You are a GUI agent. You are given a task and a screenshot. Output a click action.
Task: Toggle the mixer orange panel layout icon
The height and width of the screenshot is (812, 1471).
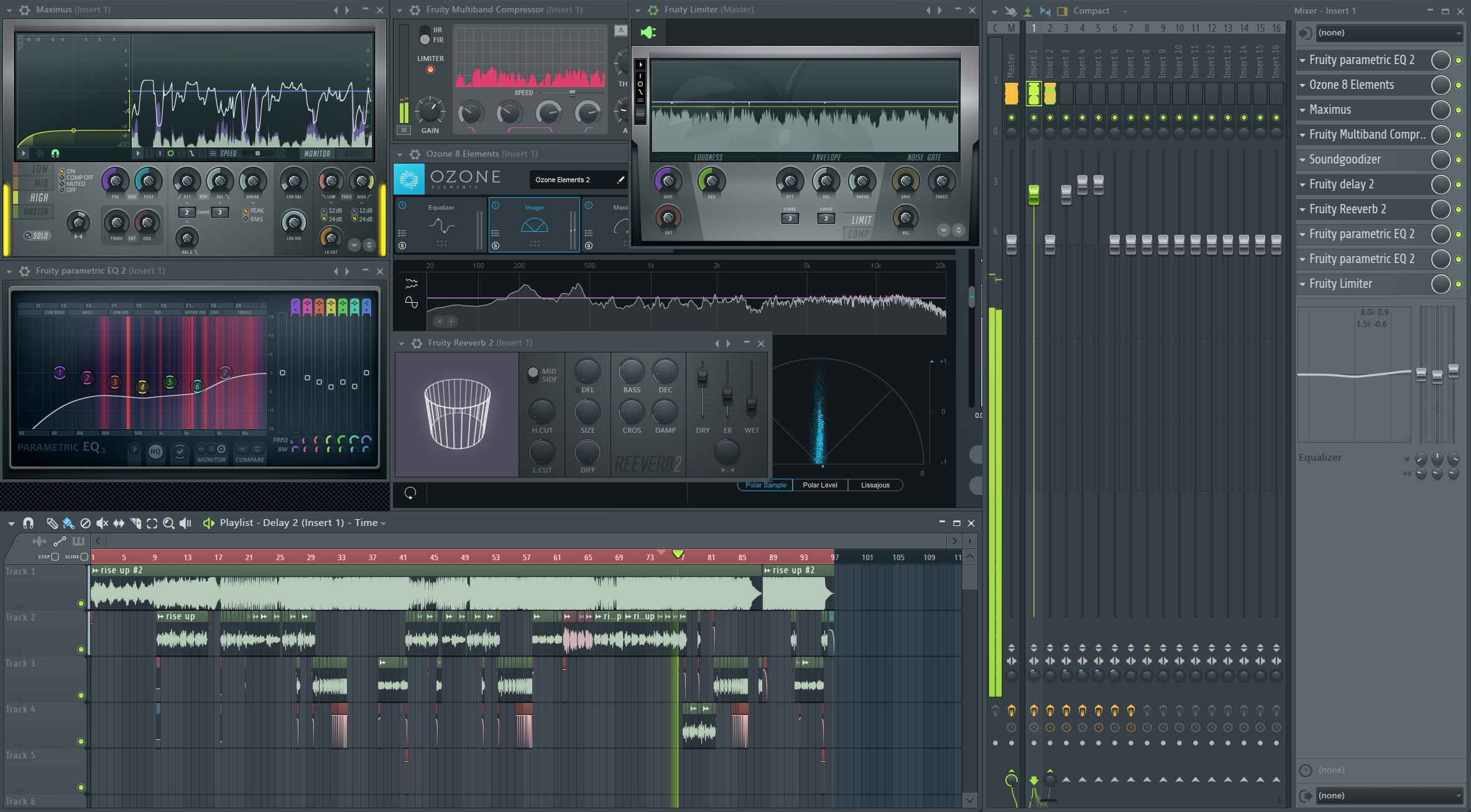(x=1062, y=11)
